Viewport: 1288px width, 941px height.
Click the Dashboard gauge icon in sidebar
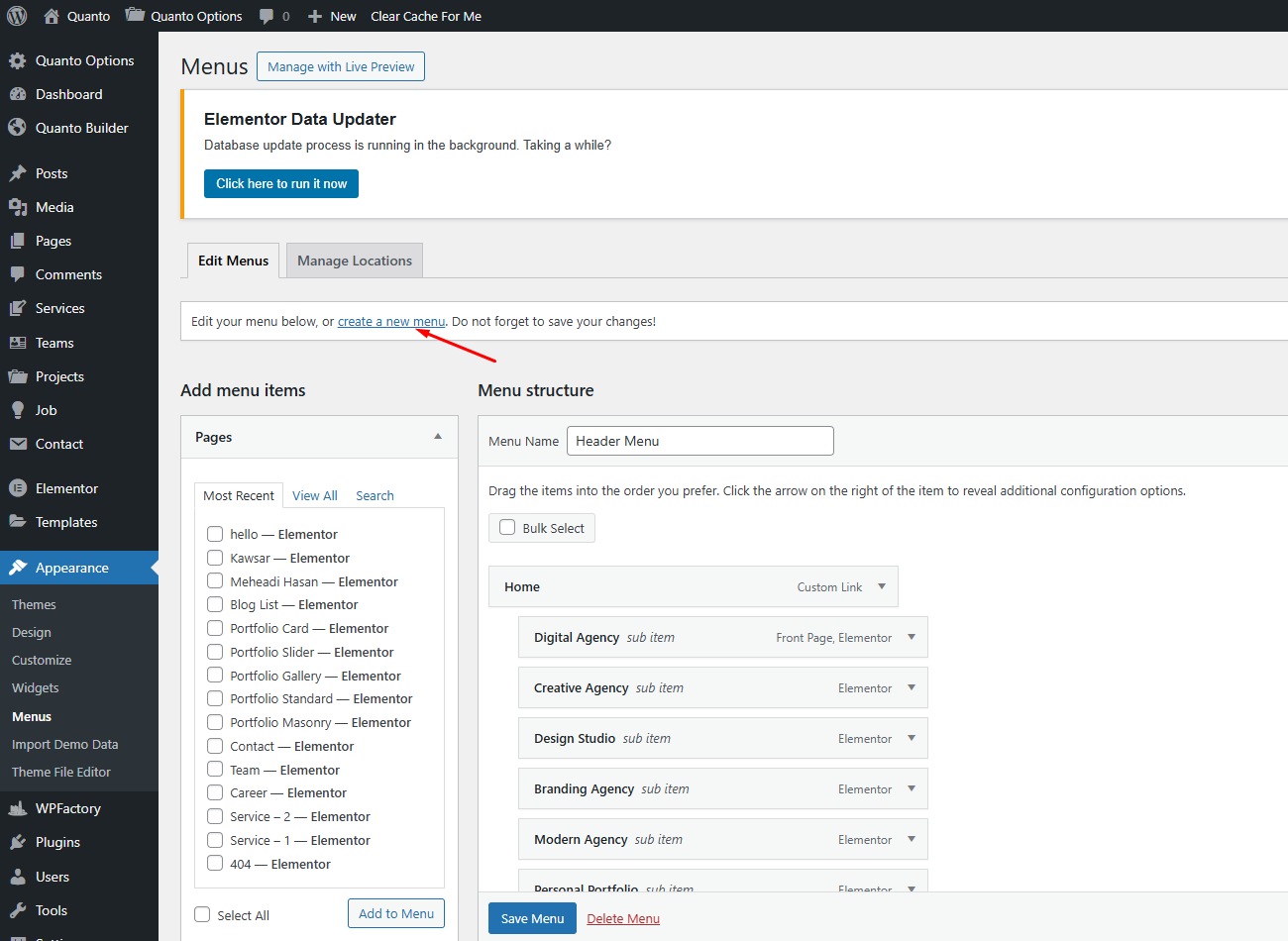(18, 94)
